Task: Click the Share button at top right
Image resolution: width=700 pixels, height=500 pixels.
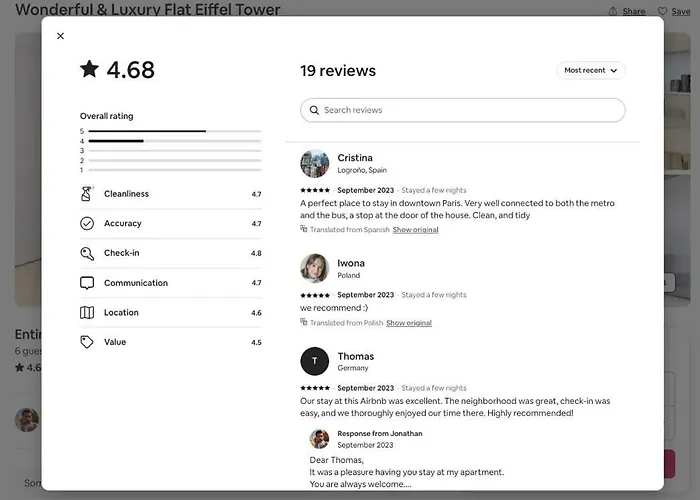Action: pos(627,12)
